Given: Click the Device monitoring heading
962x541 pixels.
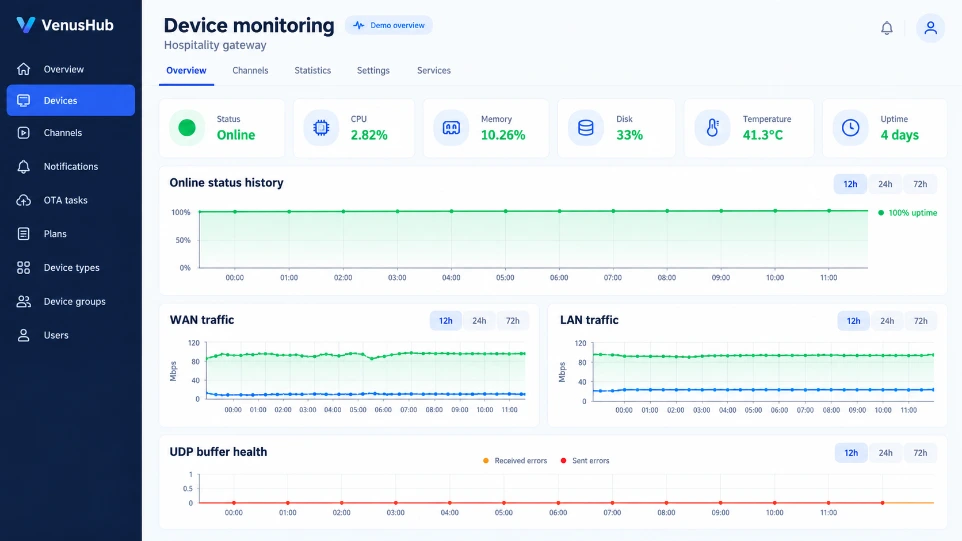Looking at the screenshot, I should (248, 25).
